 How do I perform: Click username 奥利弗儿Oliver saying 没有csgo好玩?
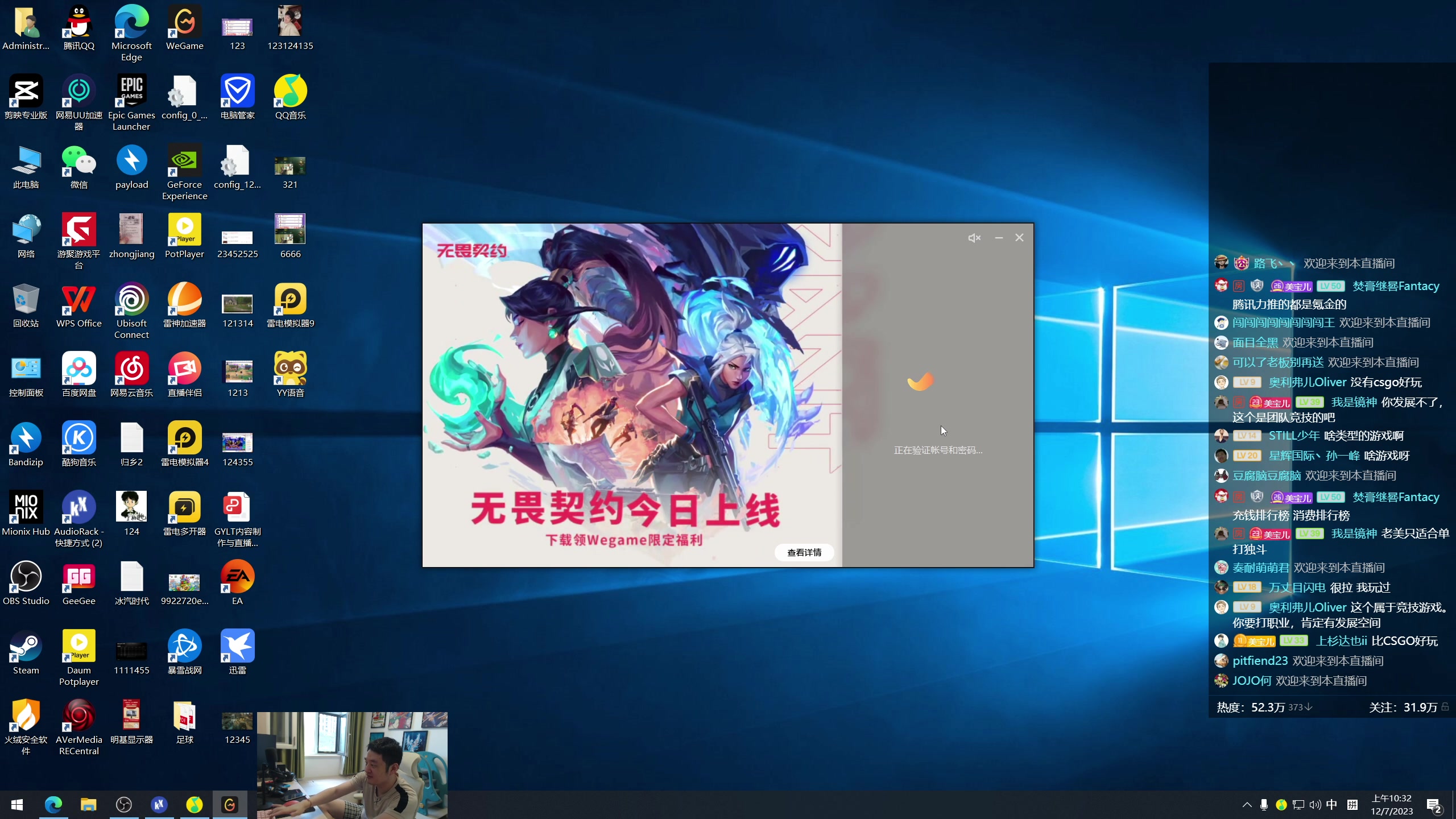click(x=1308, y=382)
